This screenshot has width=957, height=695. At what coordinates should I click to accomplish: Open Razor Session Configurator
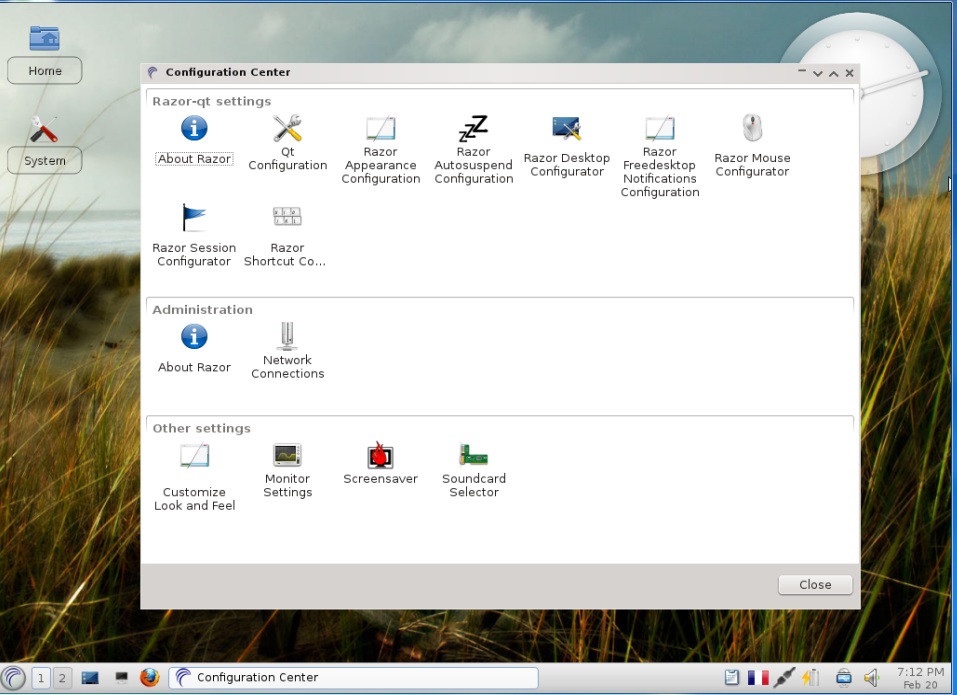click(x=194, y=236)
